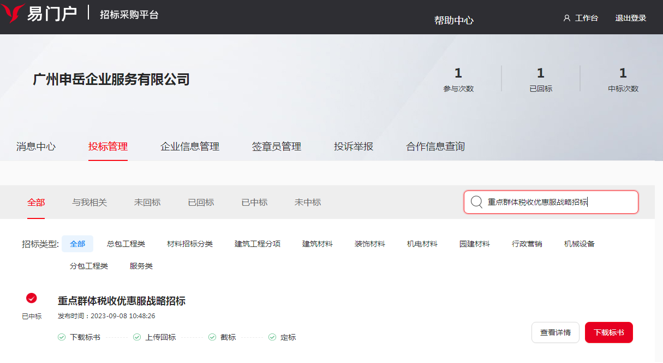Image resolution: width=663 pixels, height=363 pixels.
Task: Select 装饰材料 bid type
Action: 370,244
